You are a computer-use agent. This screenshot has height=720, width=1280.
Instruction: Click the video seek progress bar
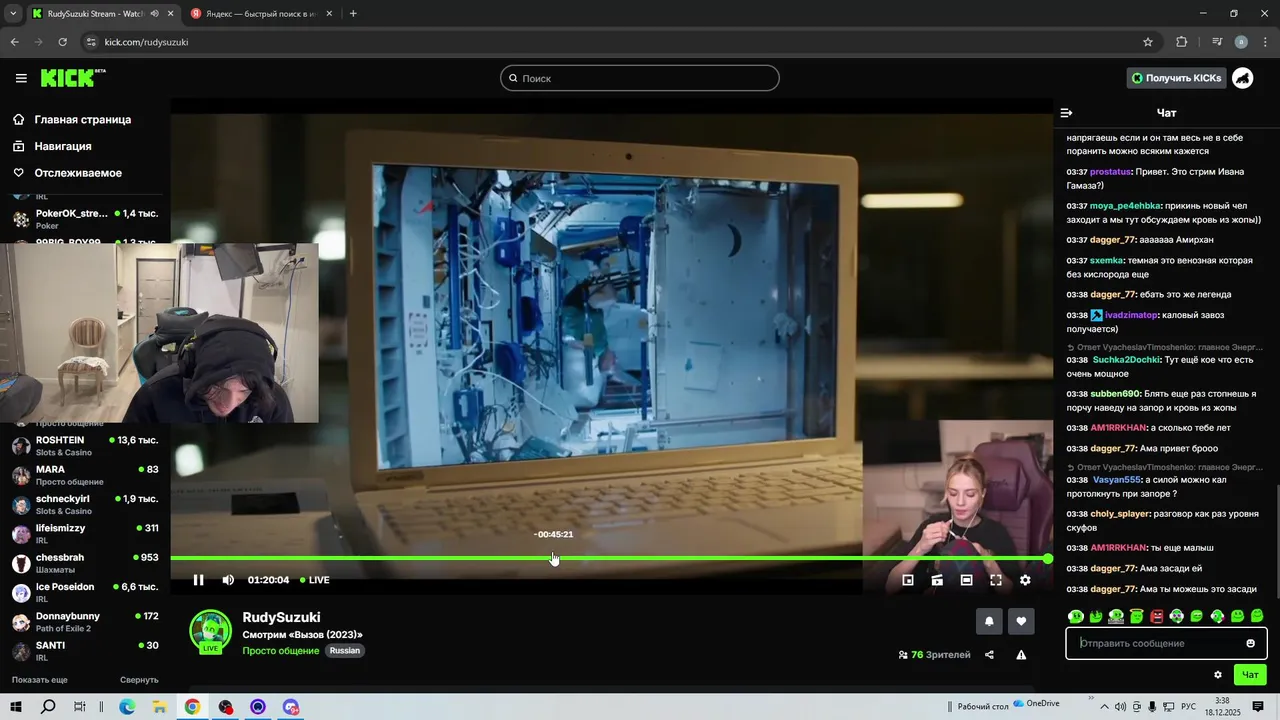(610, 558)
